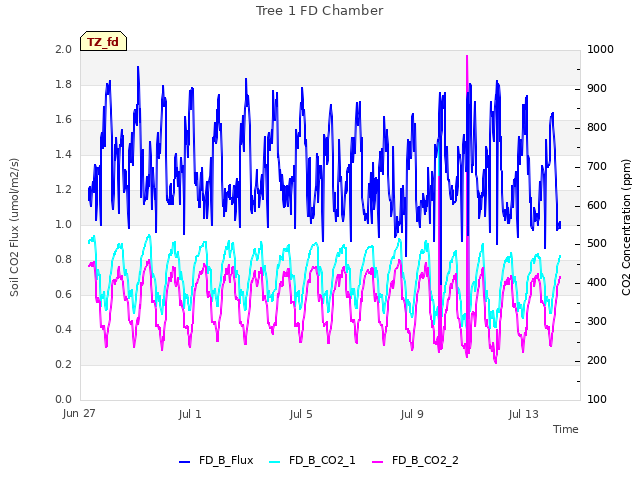640x480 pixels.
Task: Click the Time axis label
Action: 566,429
